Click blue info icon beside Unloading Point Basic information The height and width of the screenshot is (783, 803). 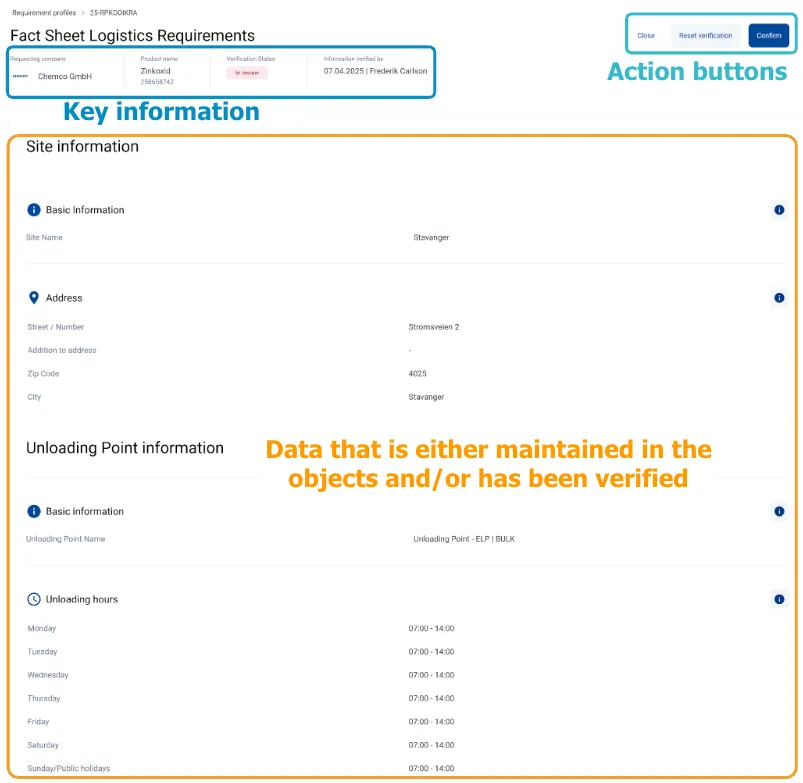tap(34, 512)
